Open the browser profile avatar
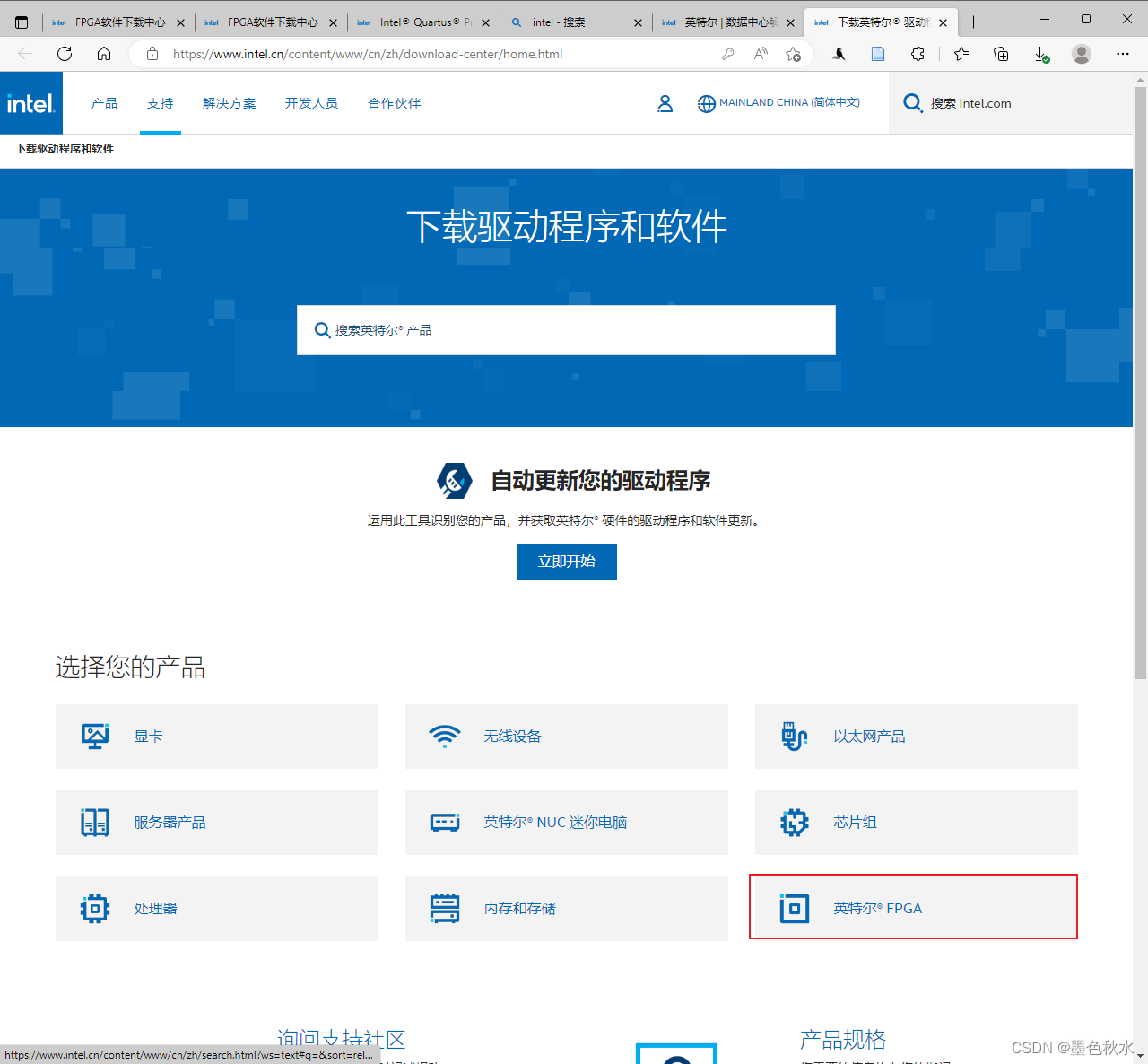Image resolution: width=1148 pixels, height=1064 pixels. [x=1082, y=54]
